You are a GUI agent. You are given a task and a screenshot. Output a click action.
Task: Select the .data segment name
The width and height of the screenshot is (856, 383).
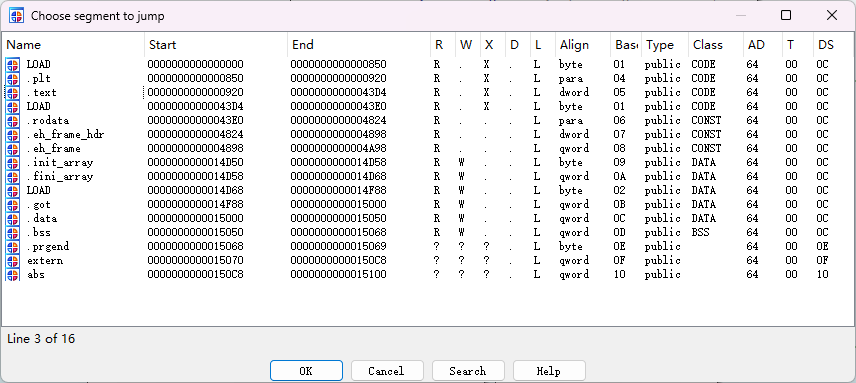41,219
